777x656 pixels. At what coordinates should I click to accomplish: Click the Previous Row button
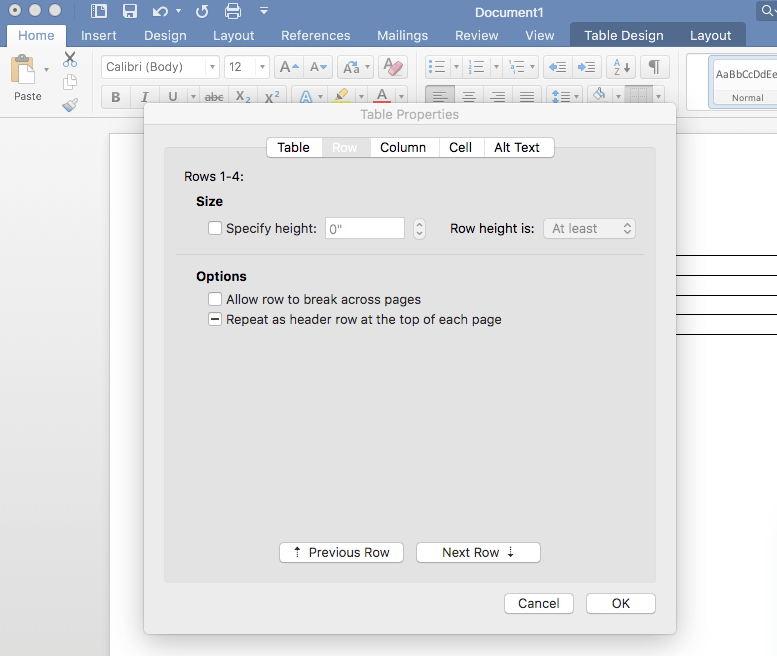click(x=341, y=552)
